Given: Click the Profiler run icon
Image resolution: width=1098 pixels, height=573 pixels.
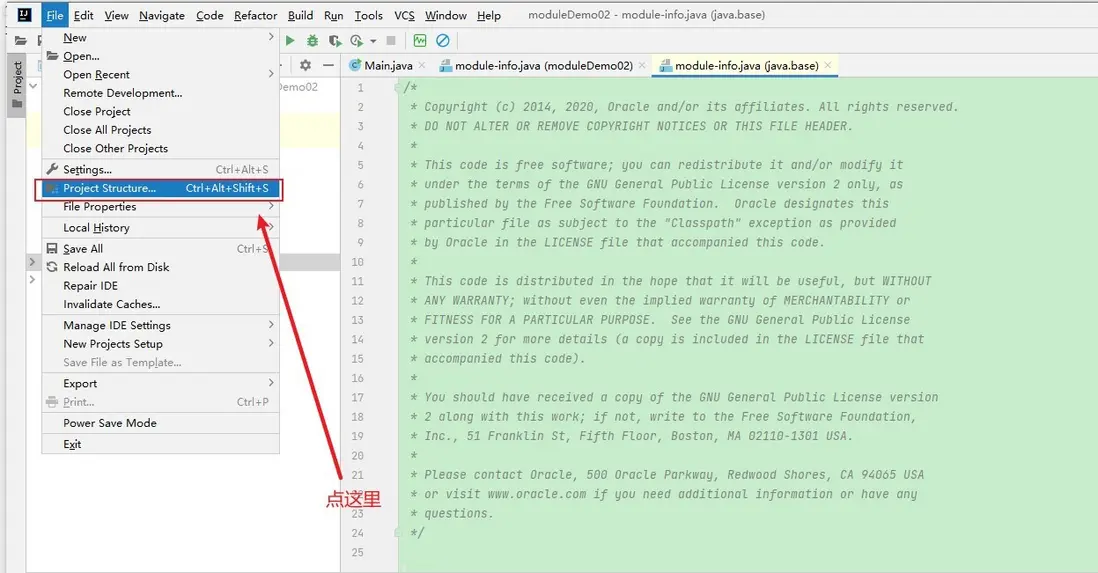Looking at the screenshot, I should pos(357,41).
